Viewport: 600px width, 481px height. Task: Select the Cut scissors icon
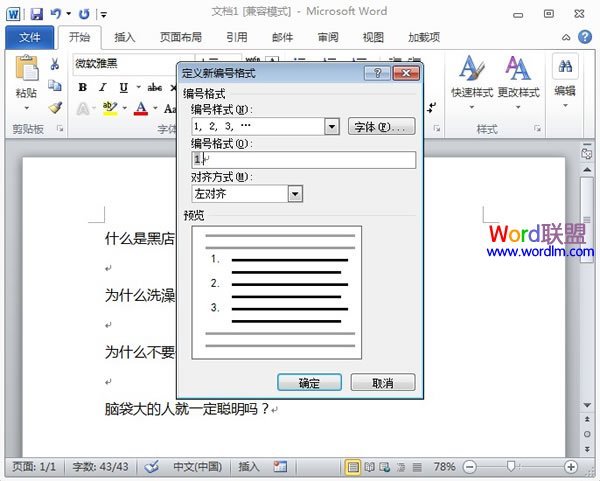point(55,64)
